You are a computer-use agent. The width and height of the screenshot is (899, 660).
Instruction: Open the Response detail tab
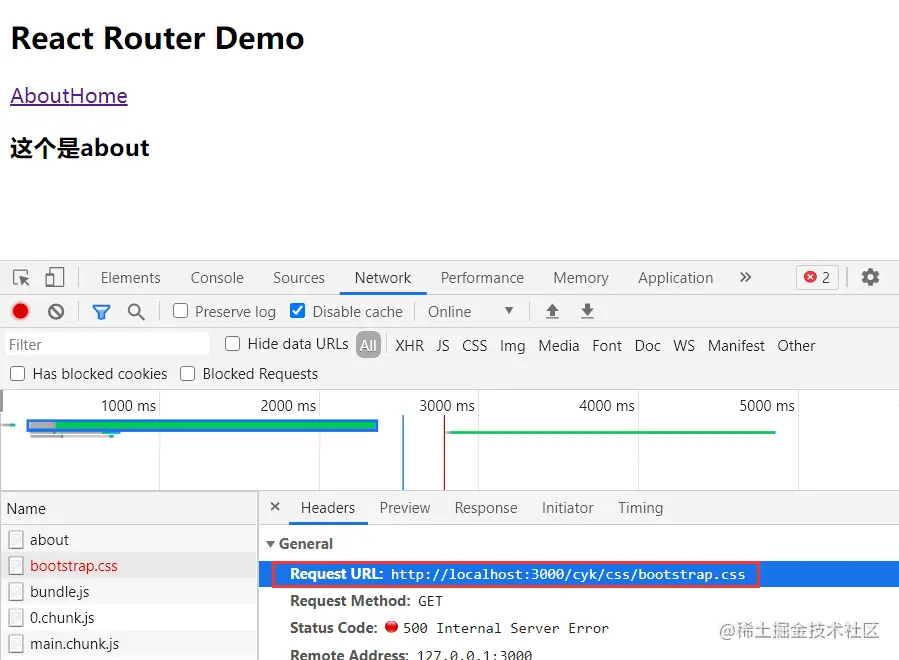click(486, 508)
